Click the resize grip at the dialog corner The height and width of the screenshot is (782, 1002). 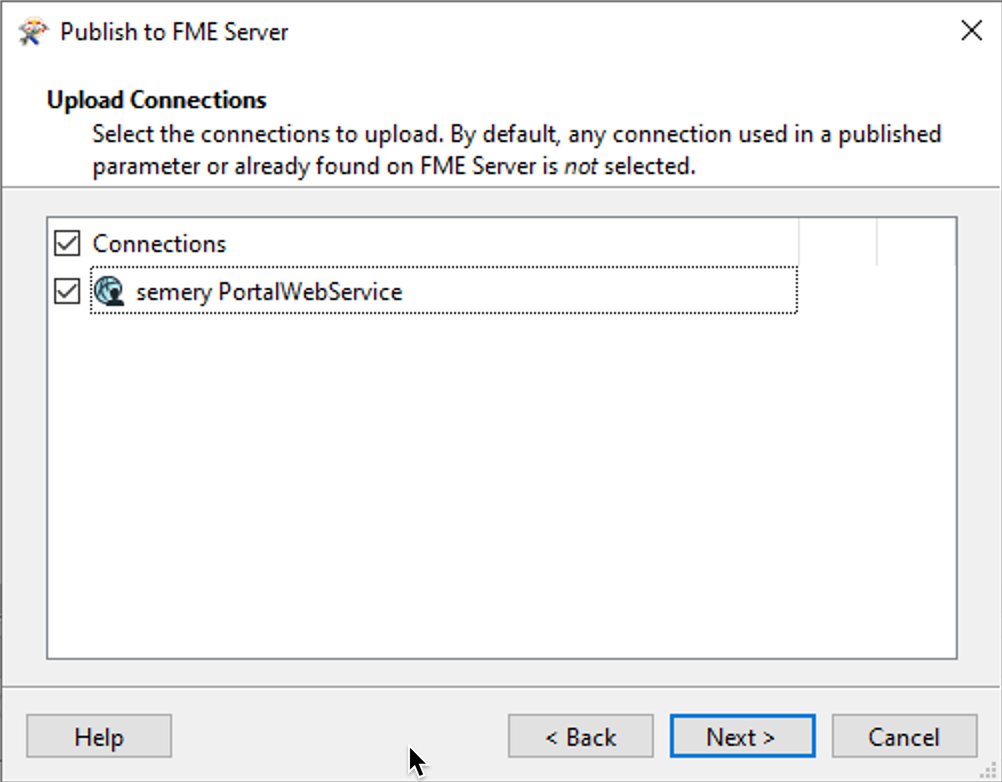tap(988, 768)
